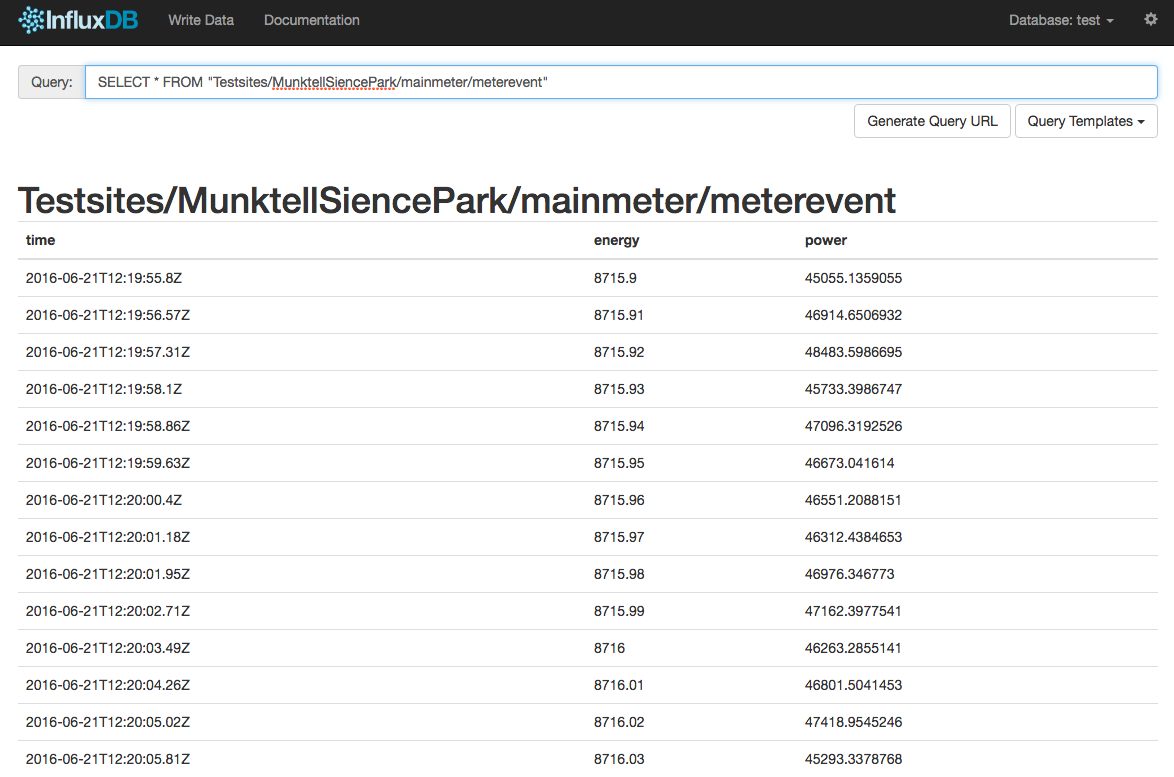This screenshot has height=777, width=1174.
Task: Select timestamp 2016-06-21T12:20:01.18Z
Action: [x=108, y=537]
